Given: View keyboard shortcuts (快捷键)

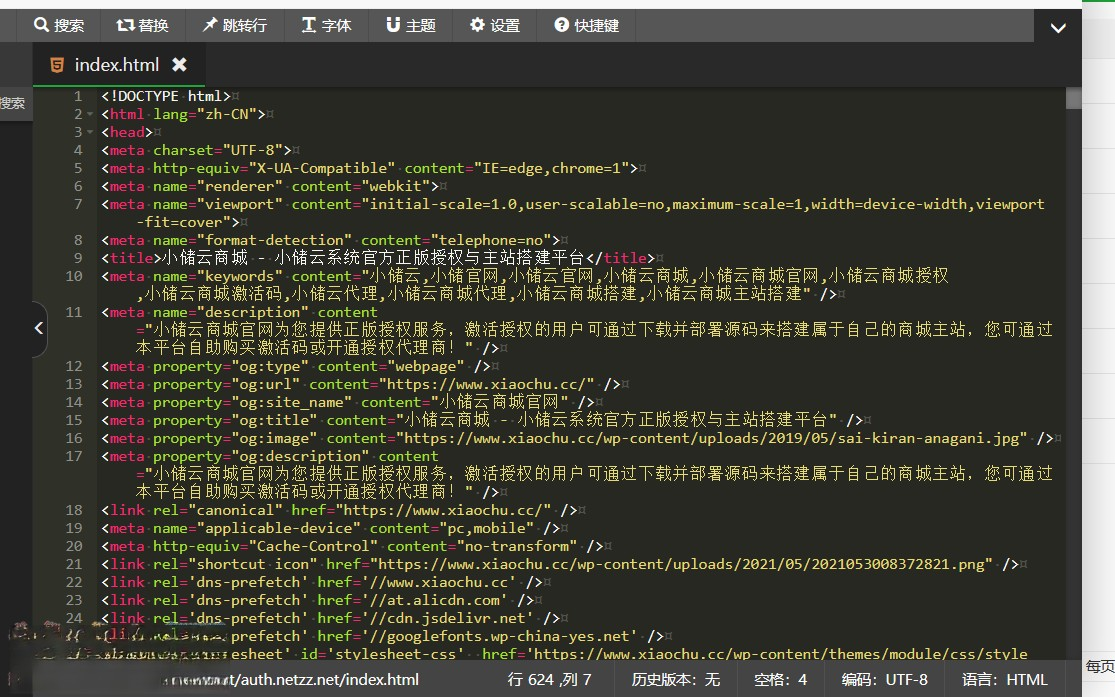Looking at the screenshot, I should pos(586,26).
